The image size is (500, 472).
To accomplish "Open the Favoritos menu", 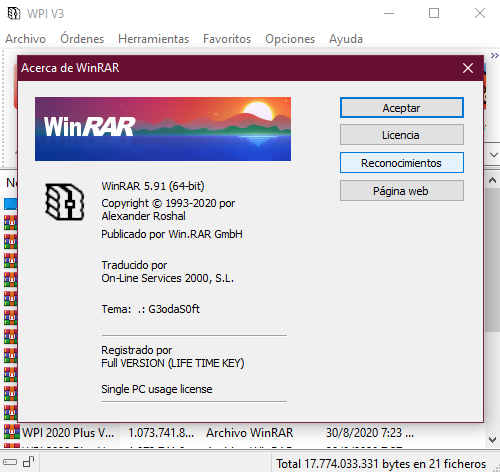I will click(x=227, y=39).
